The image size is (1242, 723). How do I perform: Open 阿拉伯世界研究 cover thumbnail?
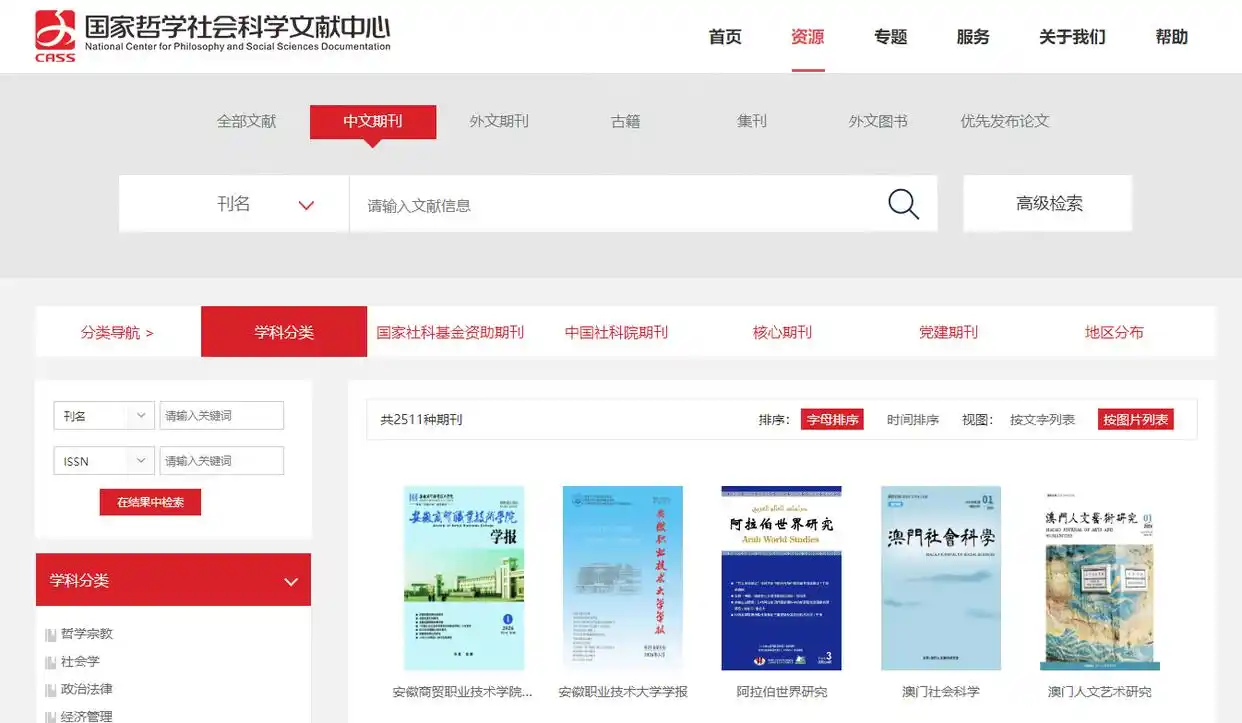pos(782,578)
